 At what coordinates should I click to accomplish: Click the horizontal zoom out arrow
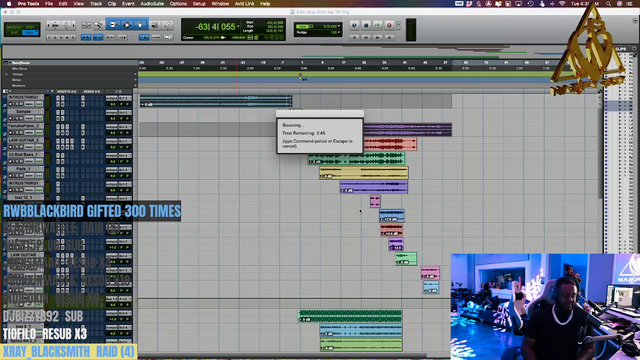pos(49,25)
